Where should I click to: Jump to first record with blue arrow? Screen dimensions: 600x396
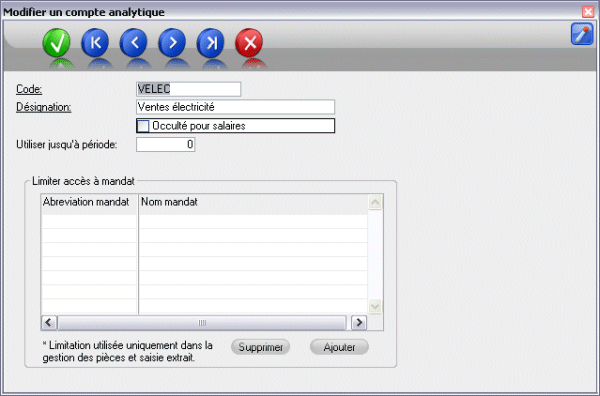[95, 43]
